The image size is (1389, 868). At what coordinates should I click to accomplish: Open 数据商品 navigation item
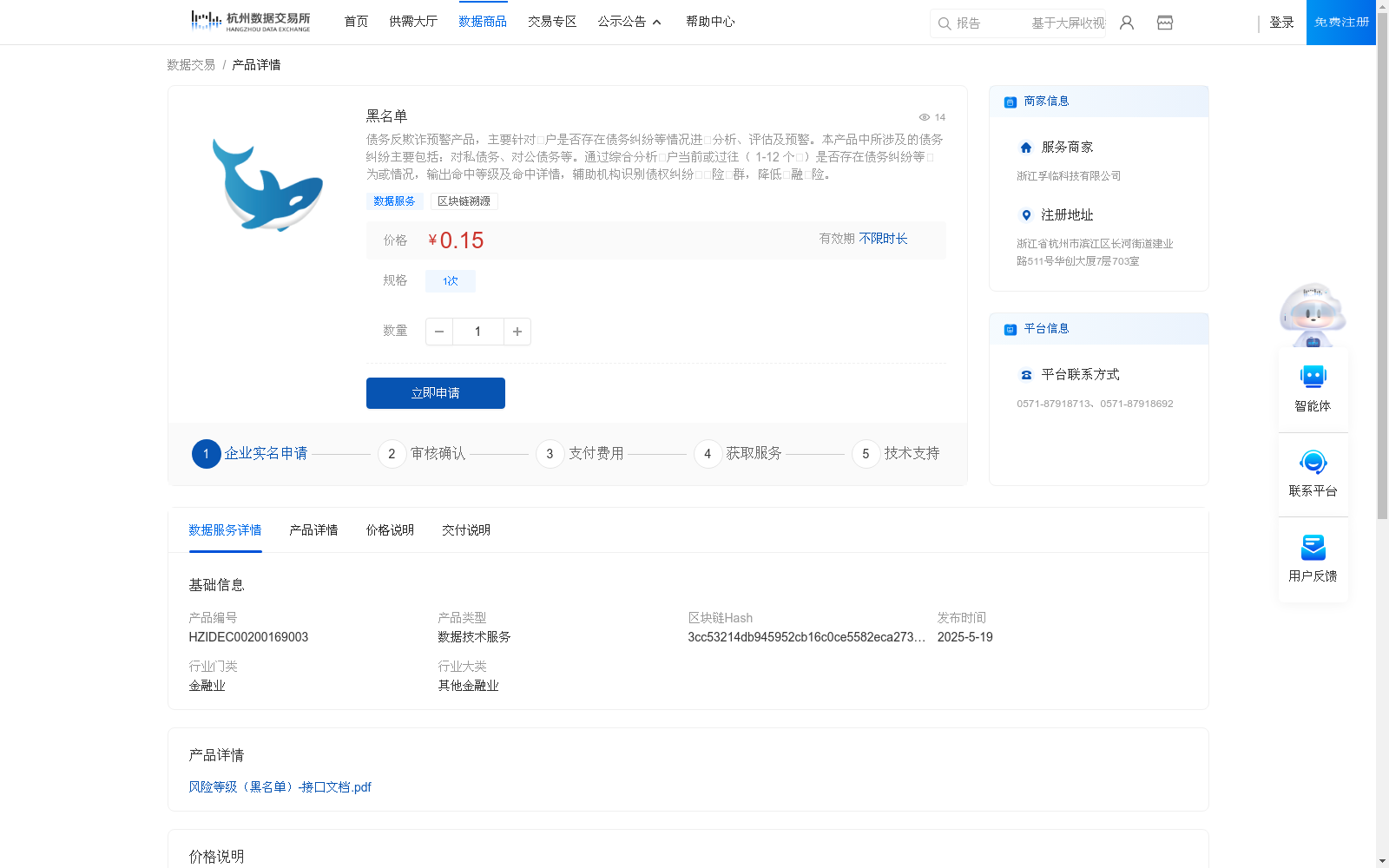click(x=483, y=22)
